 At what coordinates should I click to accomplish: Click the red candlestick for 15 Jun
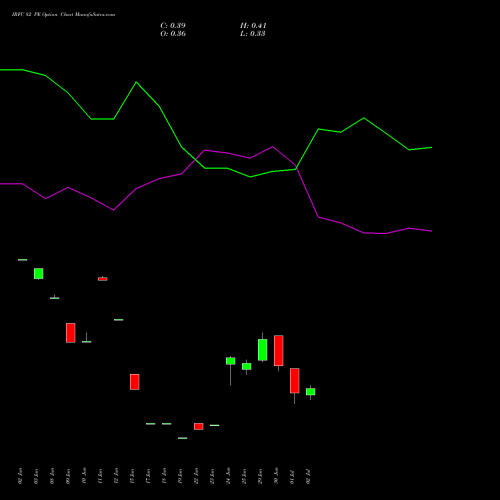coord(135,382)
